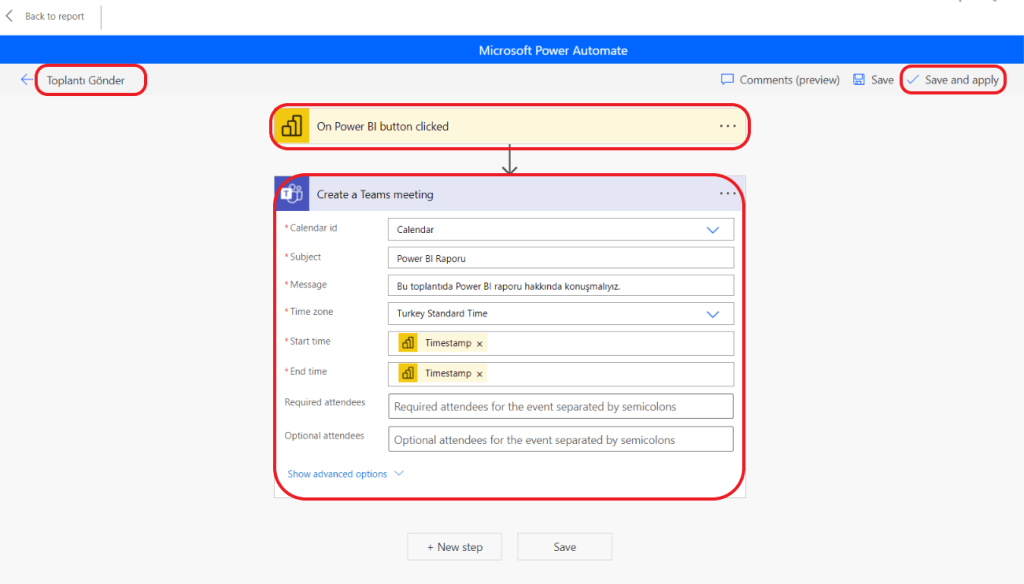Remove the End time Timestamp token
The width and height of the screenshot is (1024, 584).
click(x=480, y=374)
